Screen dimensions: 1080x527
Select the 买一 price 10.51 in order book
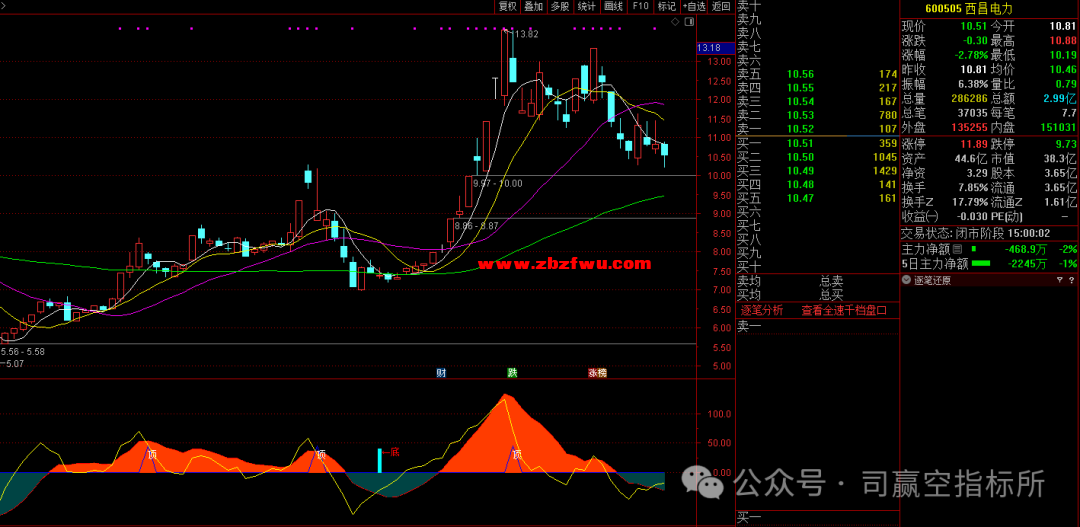tap(800, 144)
